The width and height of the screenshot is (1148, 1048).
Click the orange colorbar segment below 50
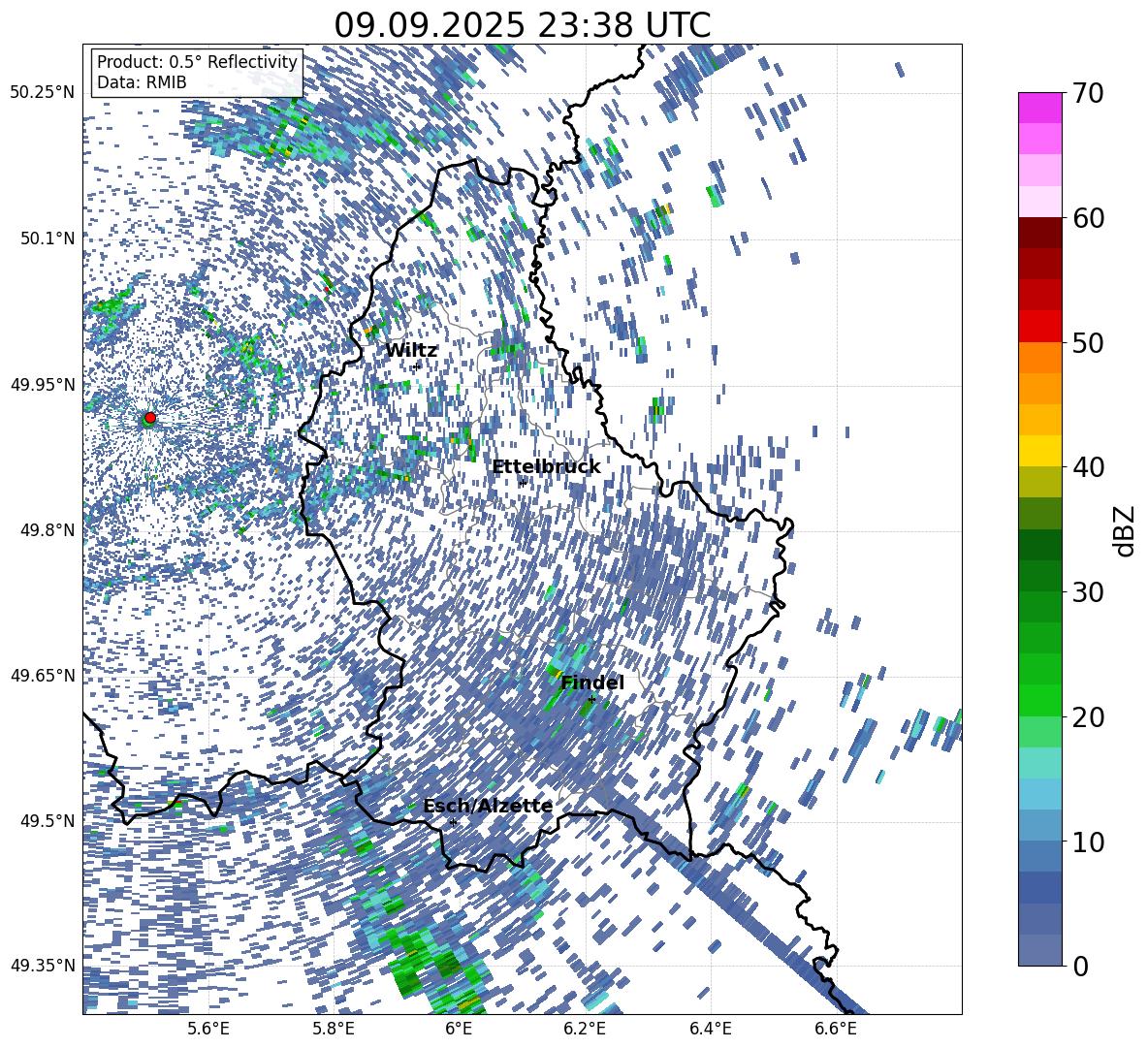click(x=1039, y=357)
